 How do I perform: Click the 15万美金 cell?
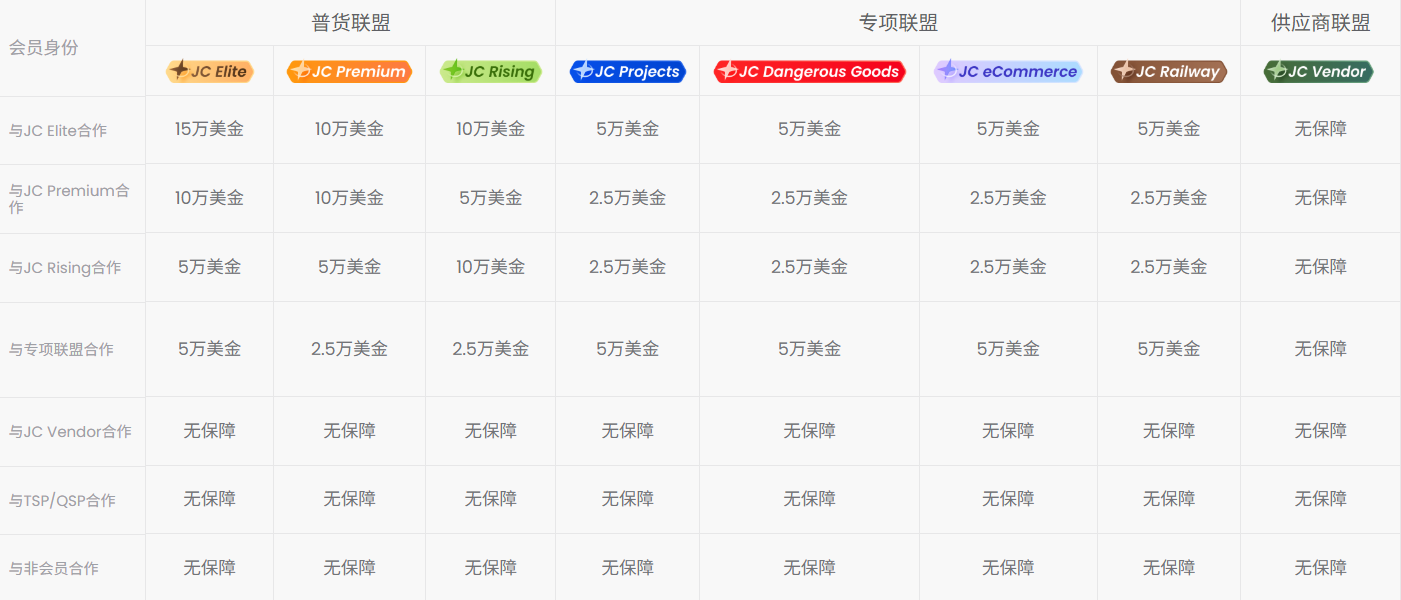point(209,129)
